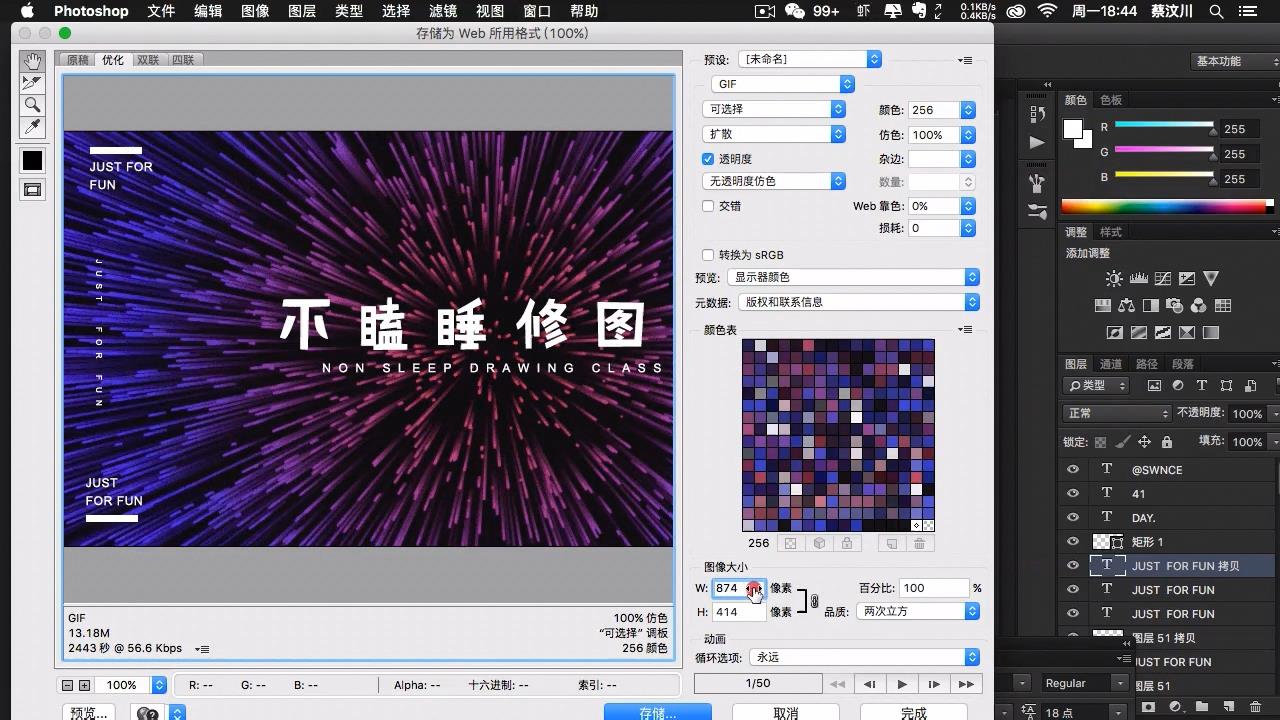Click the WeChat icon in menu bar
The image size is (1280, 720).
coord(795,11)
